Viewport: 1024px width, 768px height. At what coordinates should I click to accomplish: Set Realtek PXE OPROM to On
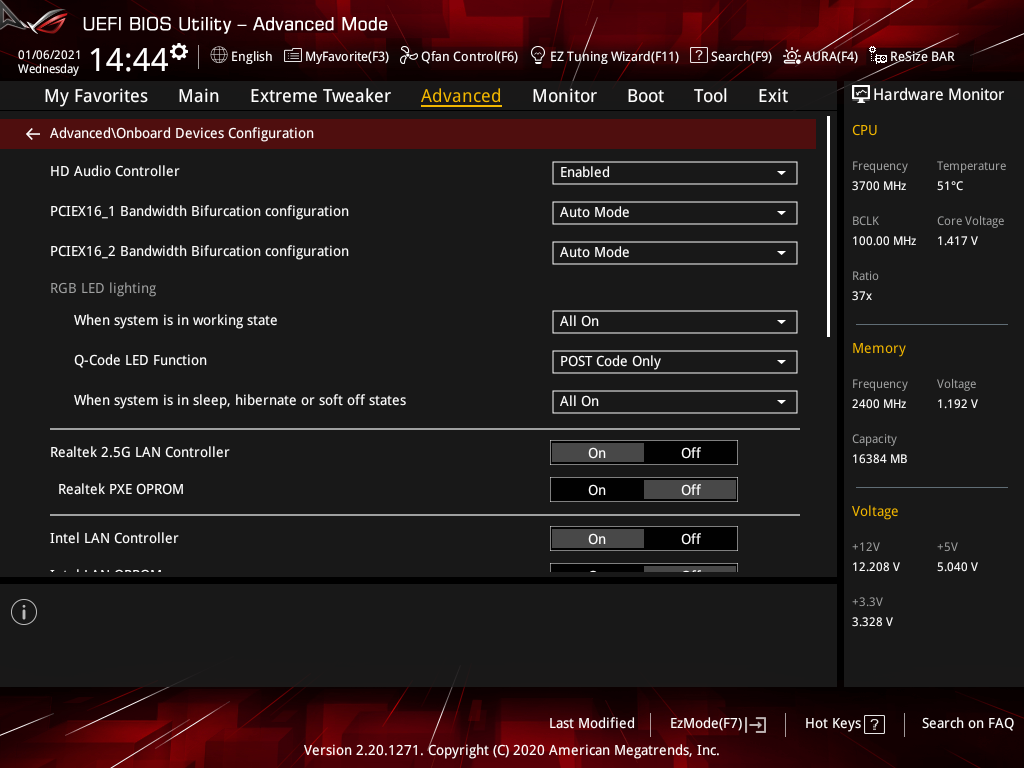click(x=597, y=490)
